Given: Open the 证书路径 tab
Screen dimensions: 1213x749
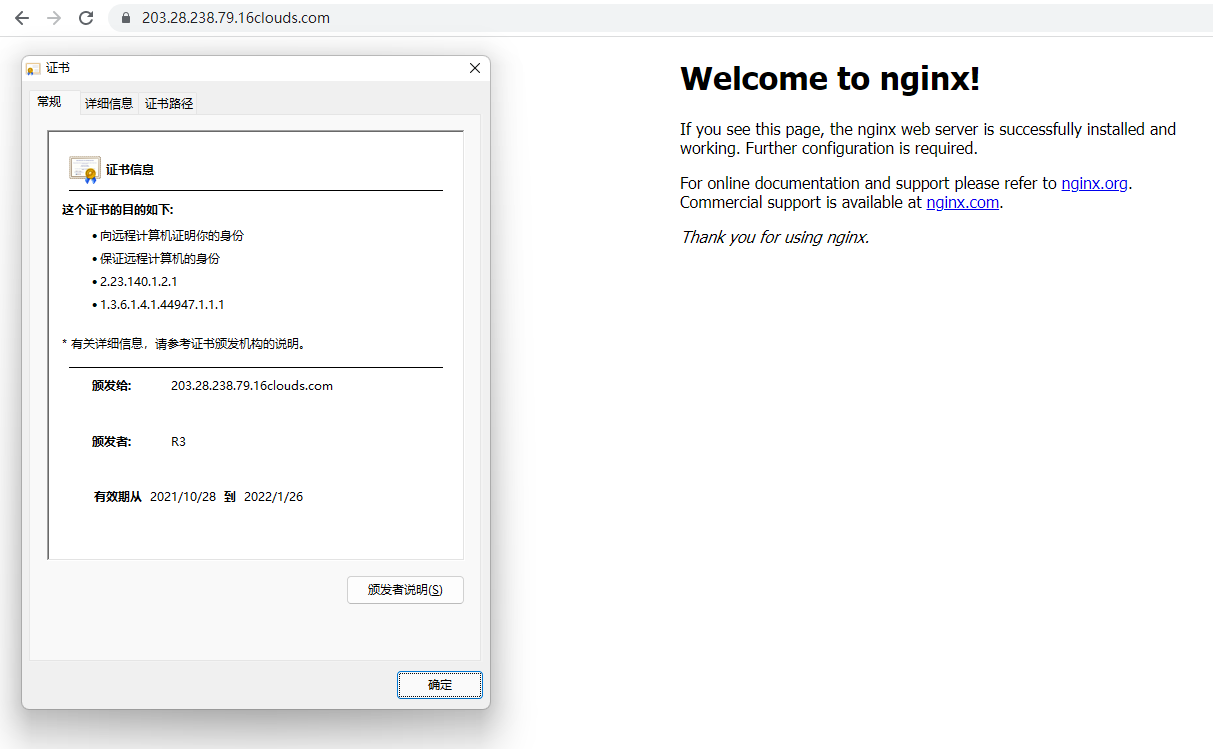Looking at the screenshot, I should pyautogui.click(x=169, y=103).
